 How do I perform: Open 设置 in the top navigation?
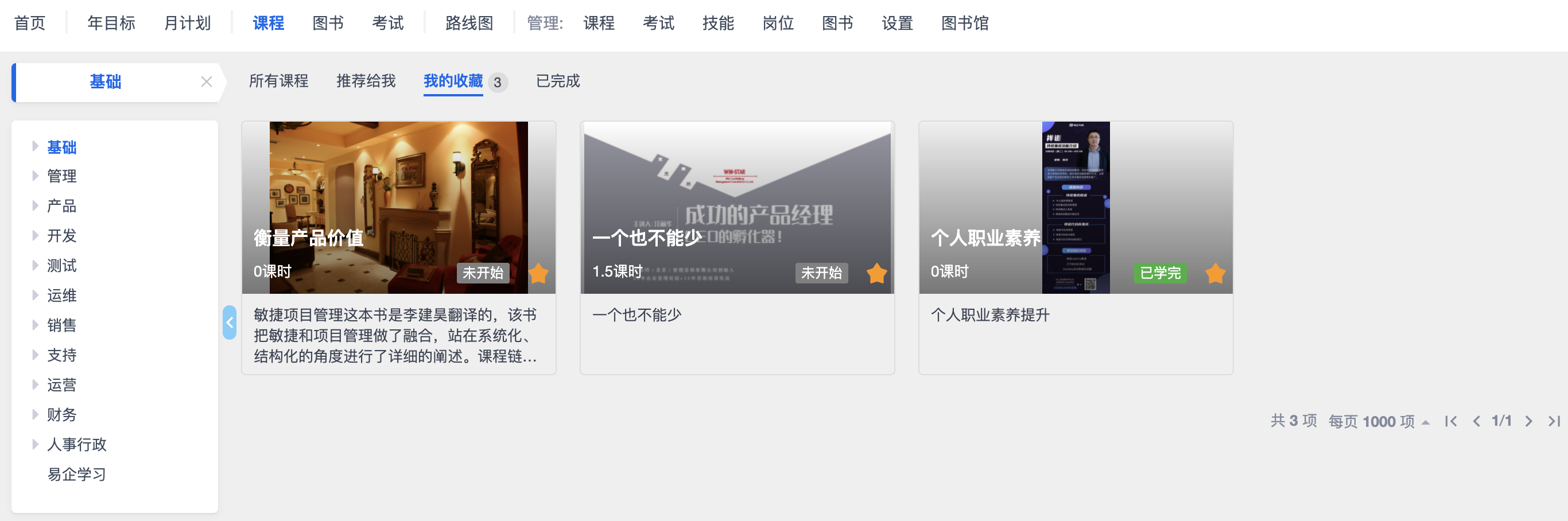point(897,23)
